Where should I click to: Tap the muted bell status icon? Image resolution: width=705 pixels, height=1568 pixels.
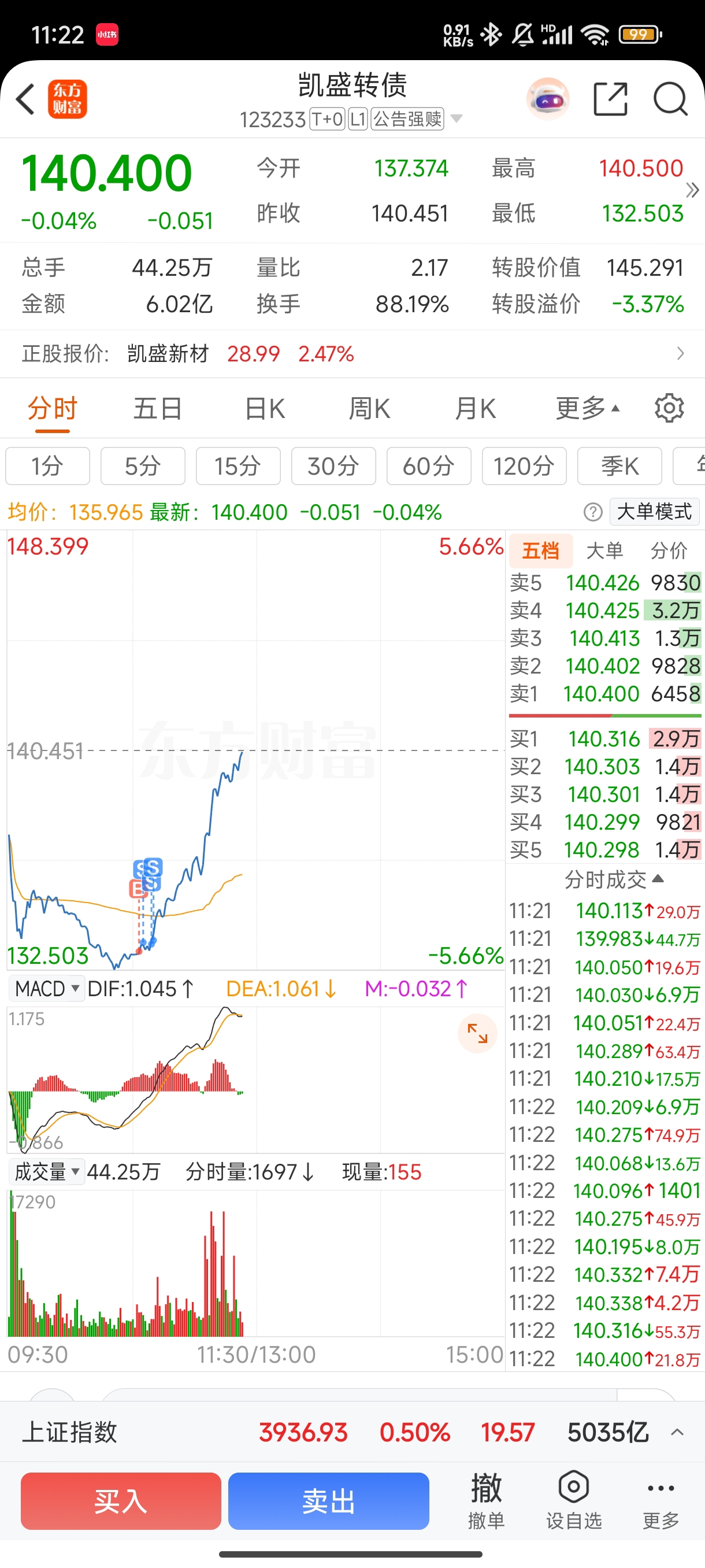click(x=522, y=35)
